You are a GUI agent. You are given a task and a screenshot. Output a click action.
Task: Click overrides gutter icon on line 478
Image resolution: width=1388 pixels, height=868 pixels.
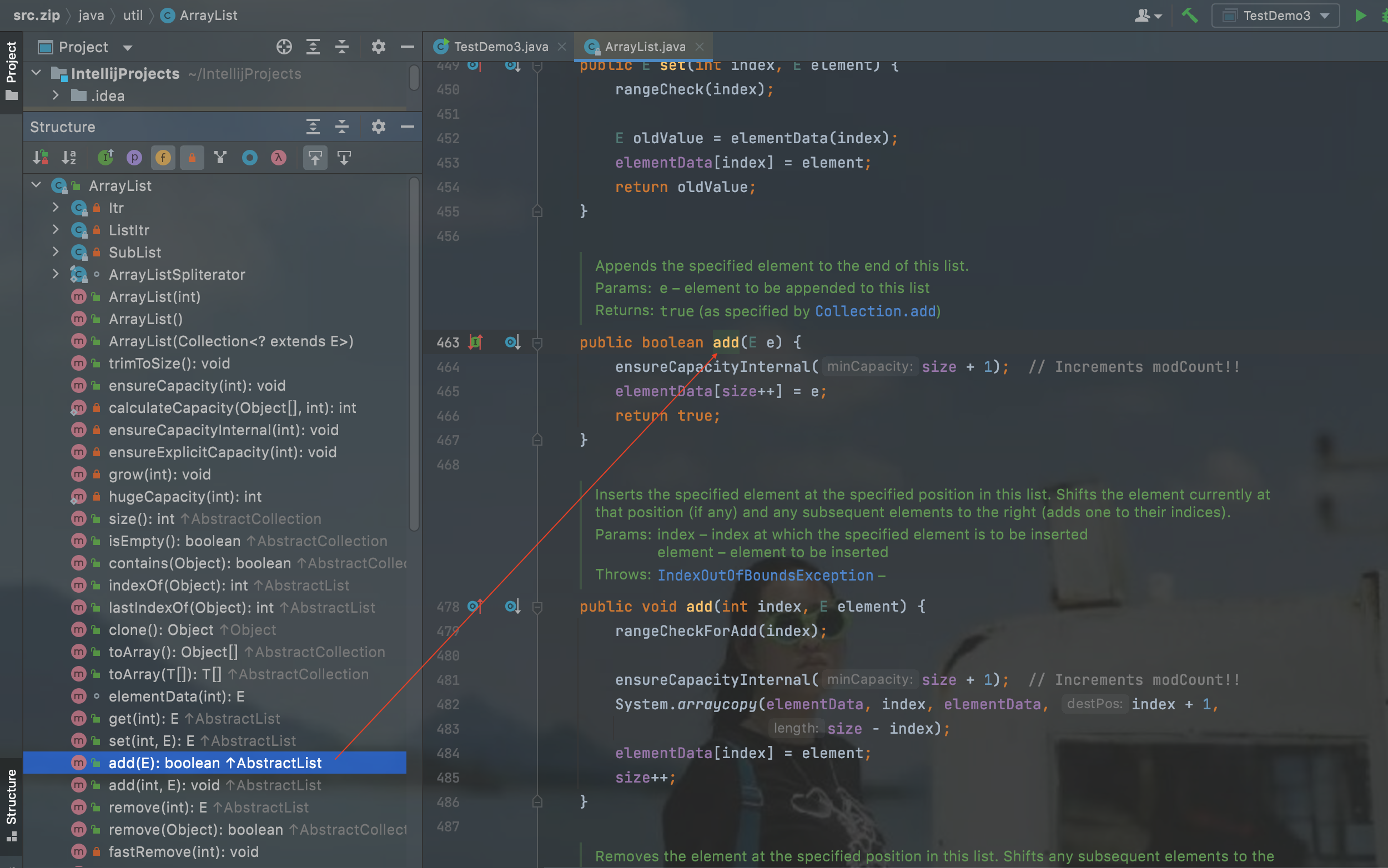475,606
